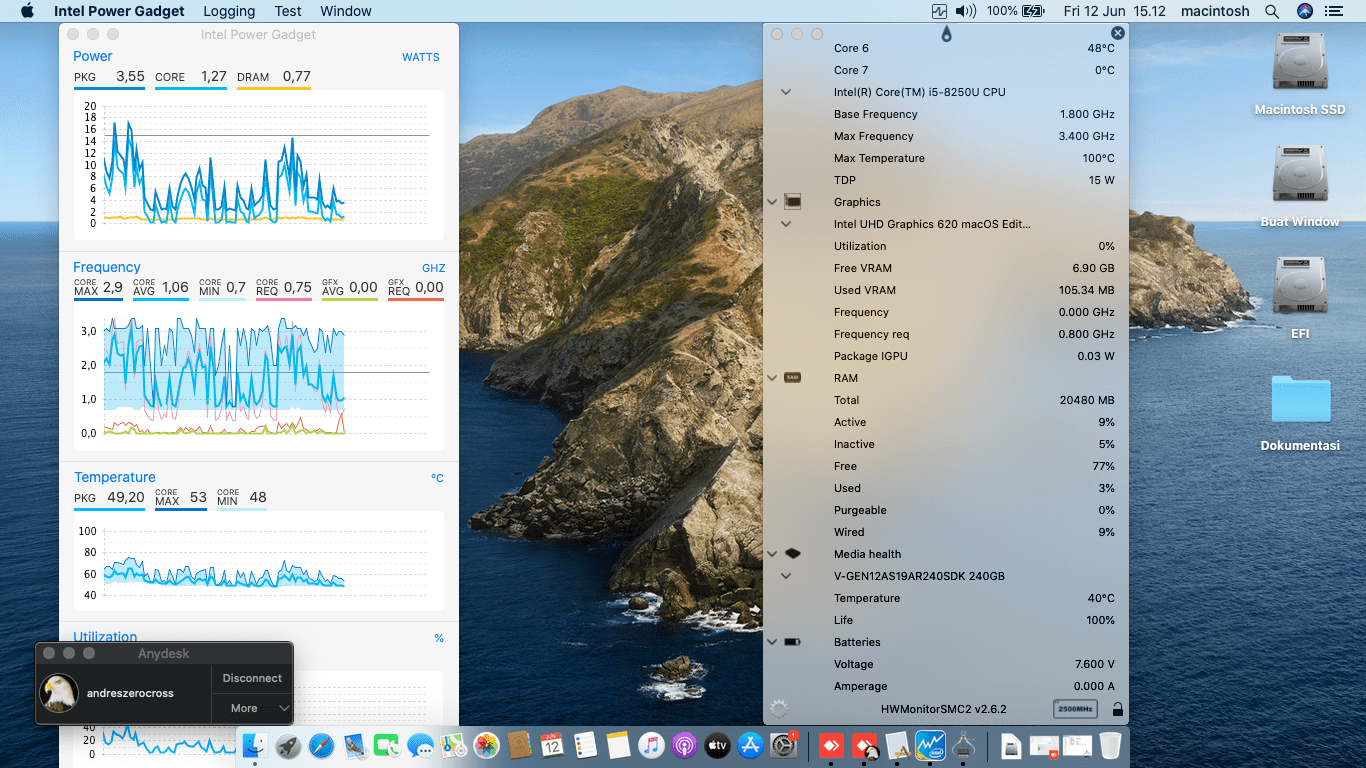This screenshot has height=768, width=1366.
Task: Toggle the padlock icon in HWMonitorSMC2
Action: tap(1117, 710)
